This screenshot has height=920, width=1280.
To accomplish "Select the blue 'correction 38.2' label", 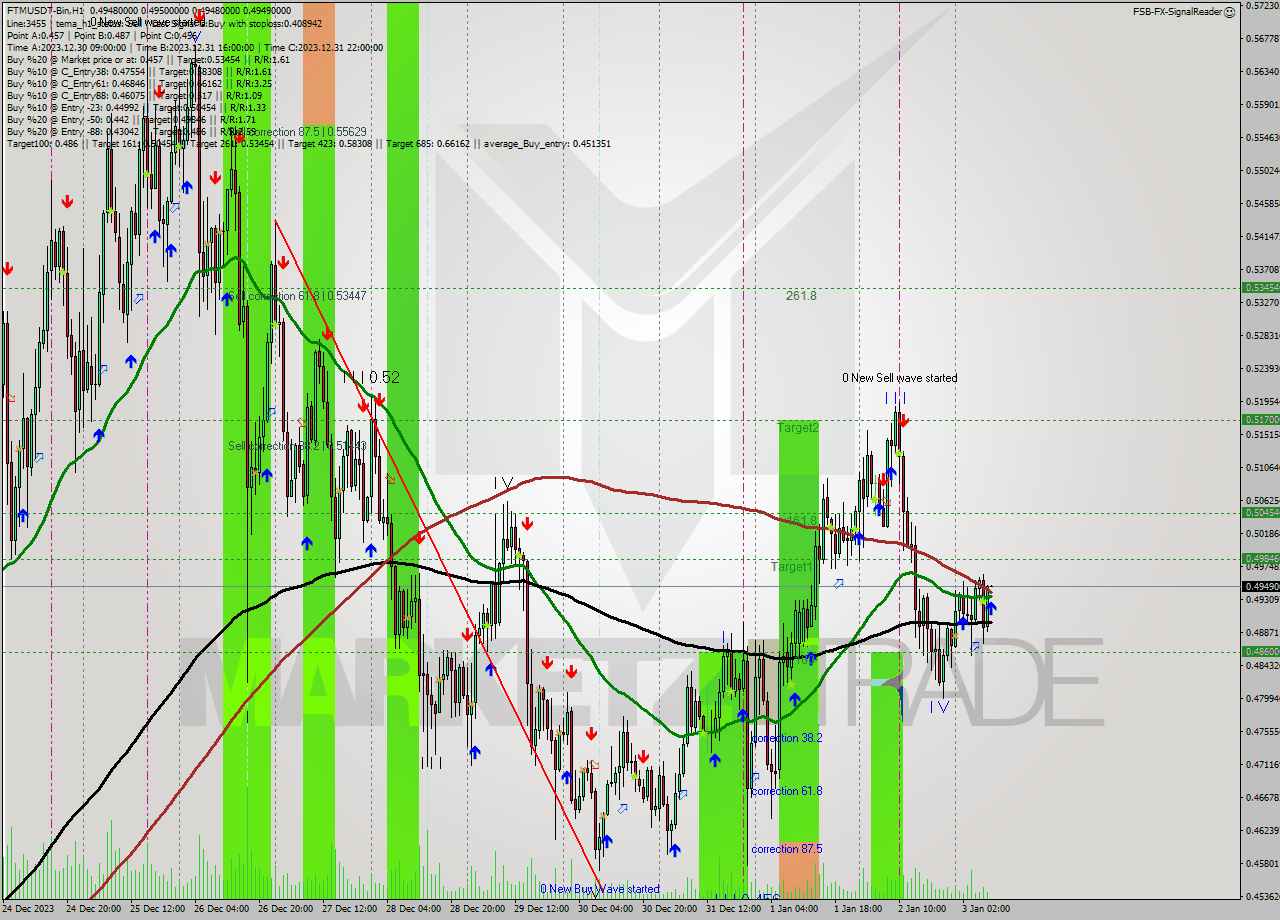I will [x=786, y=738].
